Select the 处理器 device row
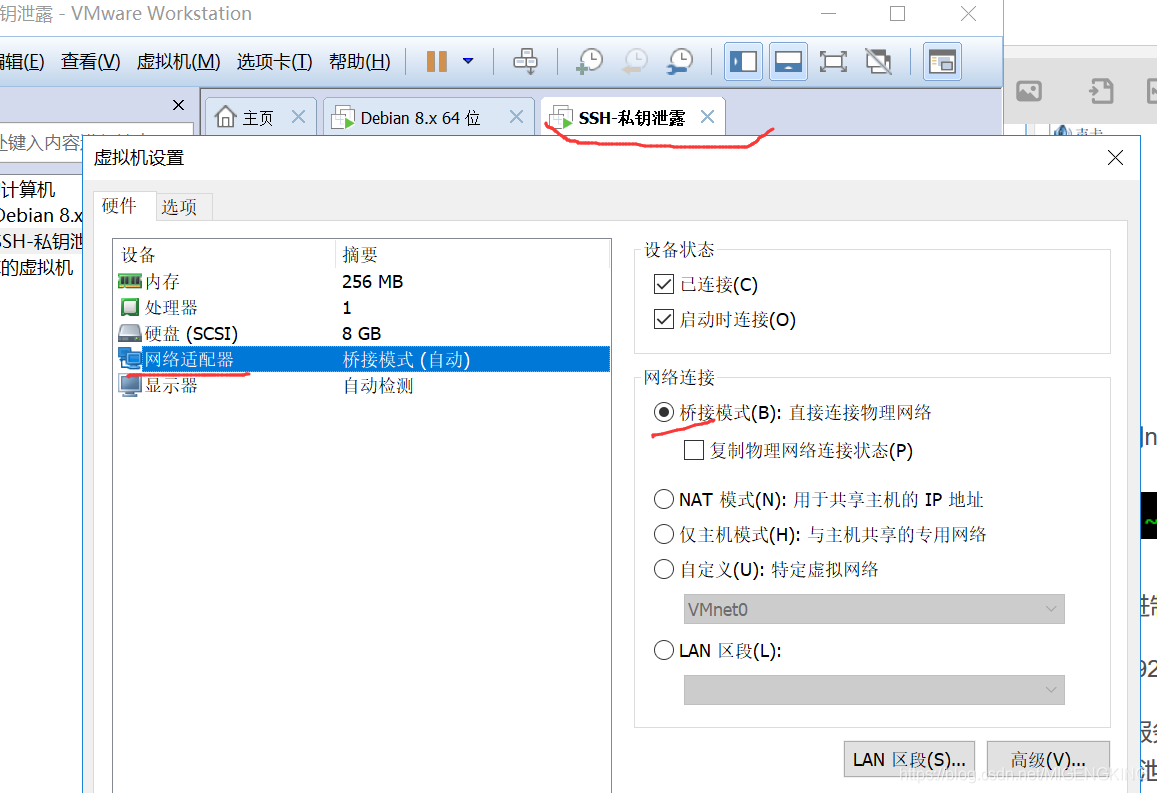Image resolution: width=1157 pixels, height=793 pixels. click(364, 308)
